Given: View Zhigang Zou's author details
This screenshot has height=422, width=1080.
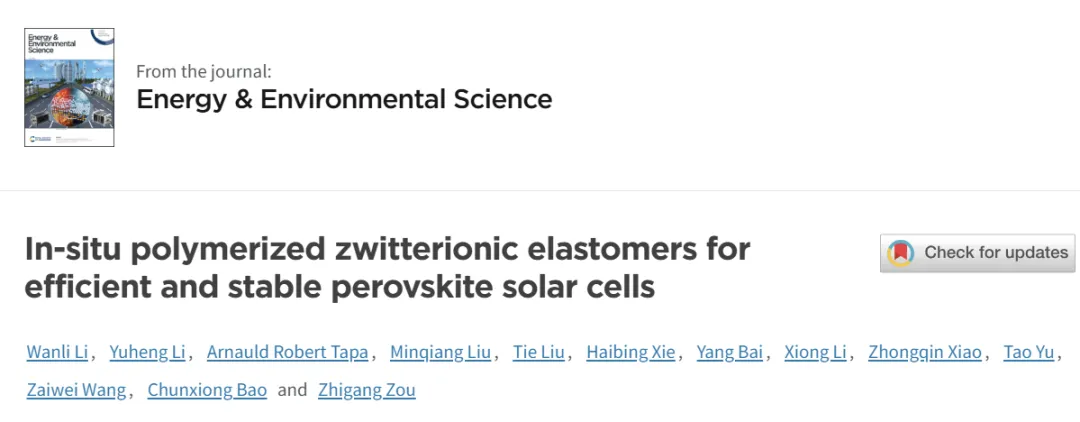Looking at the screenshot, I should coord(366,390).
